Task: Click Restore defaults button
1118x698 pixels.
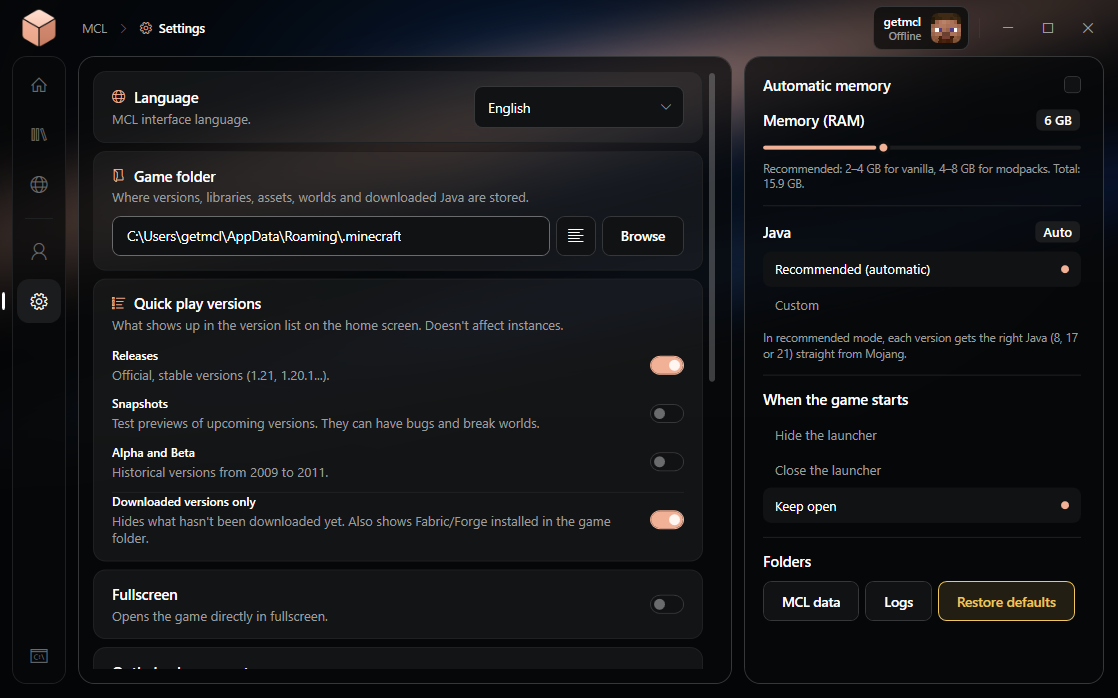Action: [x=1006, y=602]
